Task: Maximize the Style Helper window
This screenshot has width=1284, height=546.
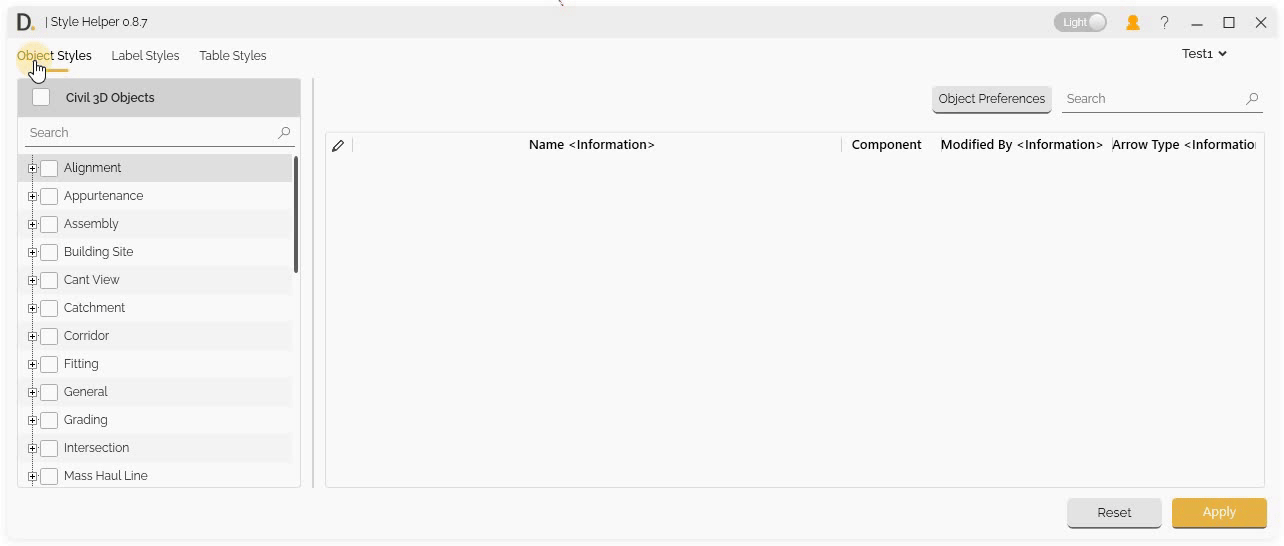Action: click(1229, 22)
